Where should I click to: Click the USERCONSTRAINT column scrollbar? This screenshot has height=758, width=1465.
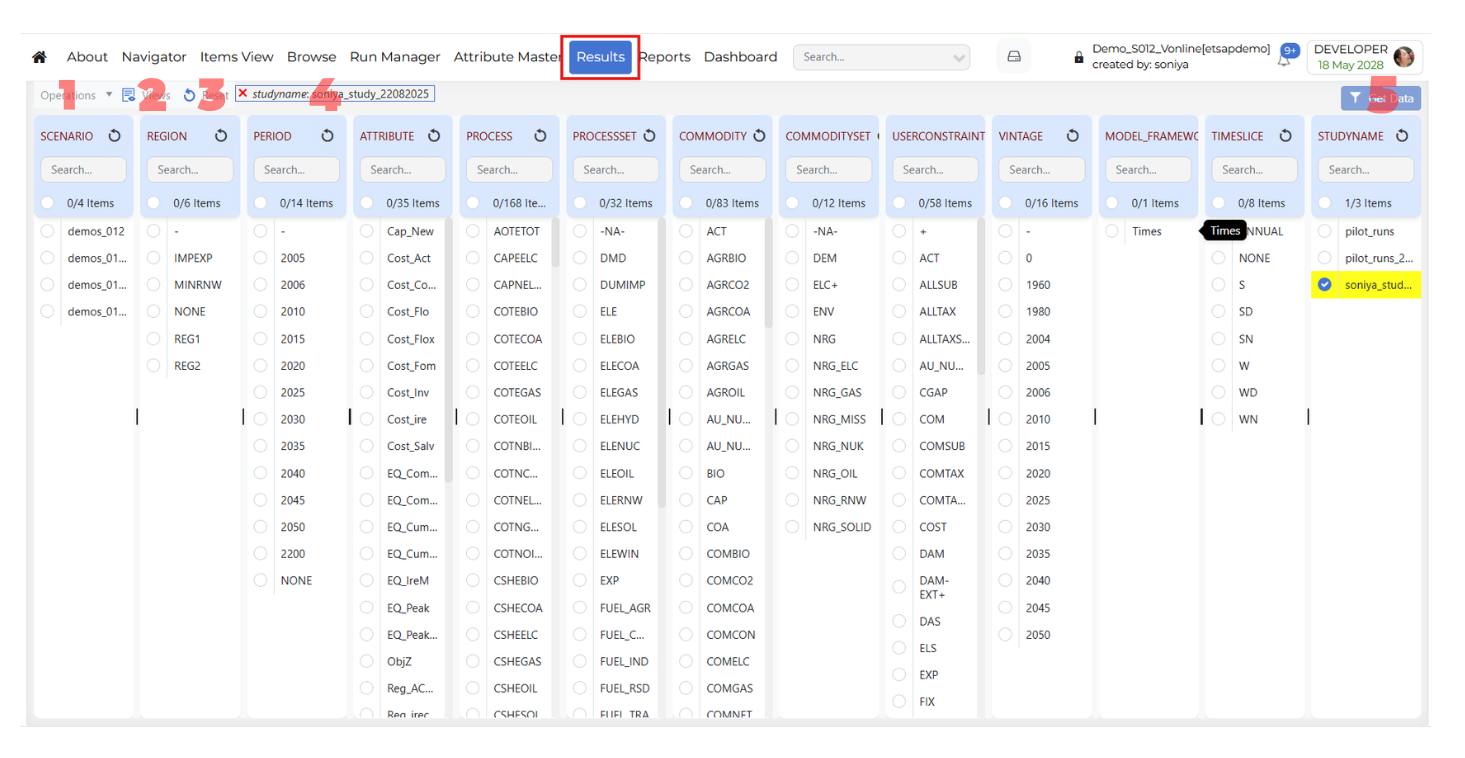coord(980,297)
